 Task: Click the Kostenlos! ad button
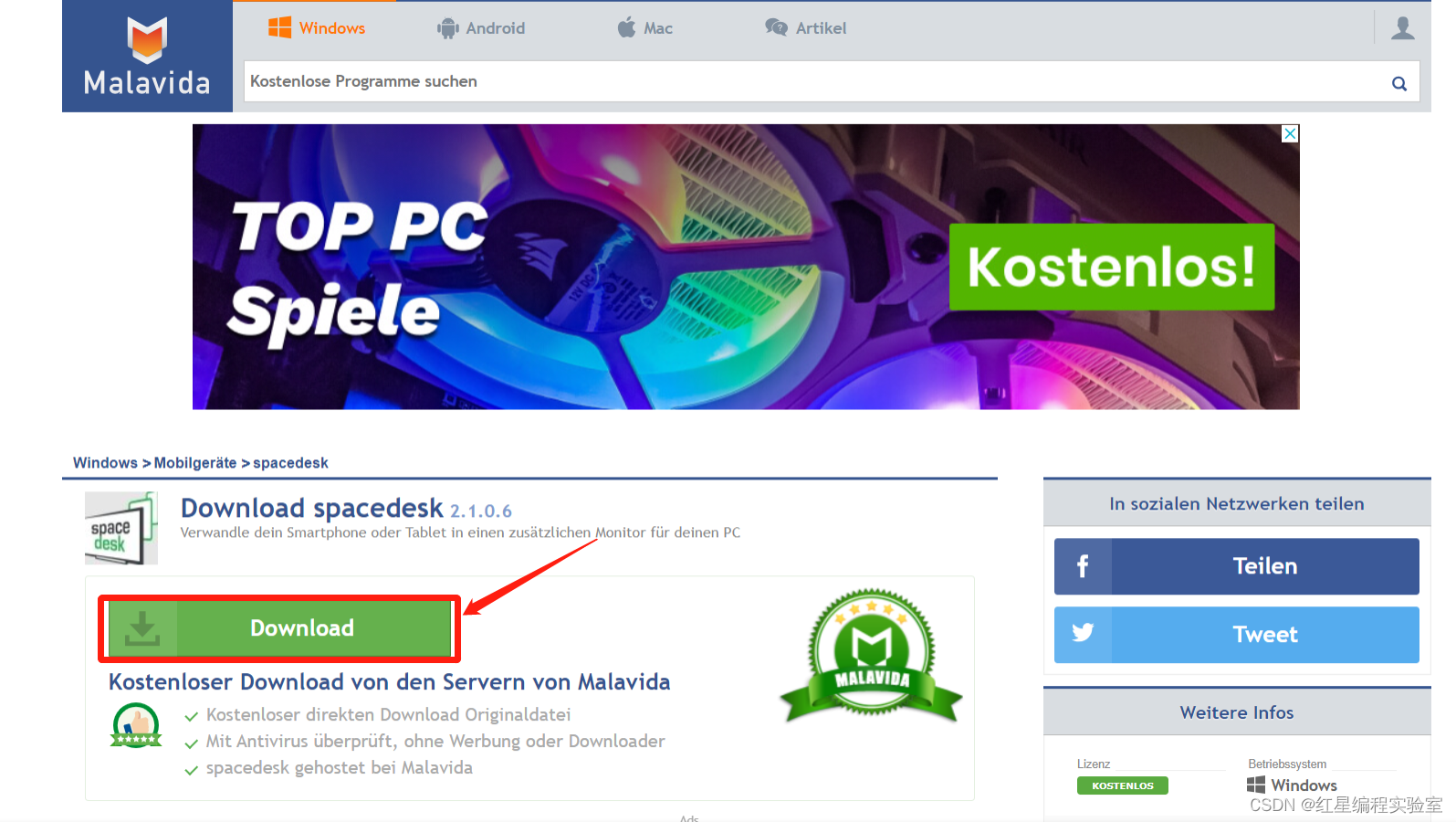click(x=1112, y=267)
